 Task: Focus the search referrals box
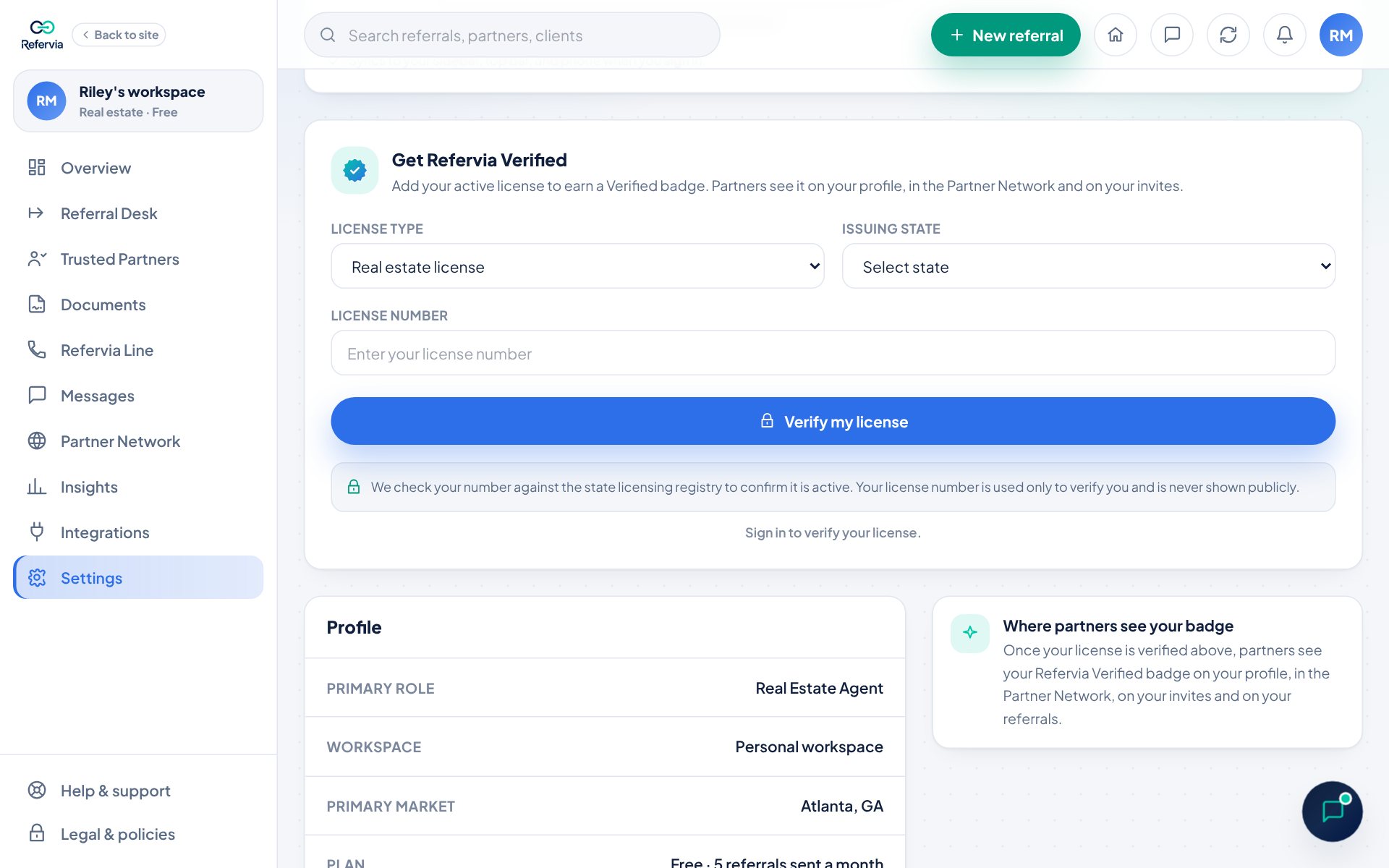(512, 35)
